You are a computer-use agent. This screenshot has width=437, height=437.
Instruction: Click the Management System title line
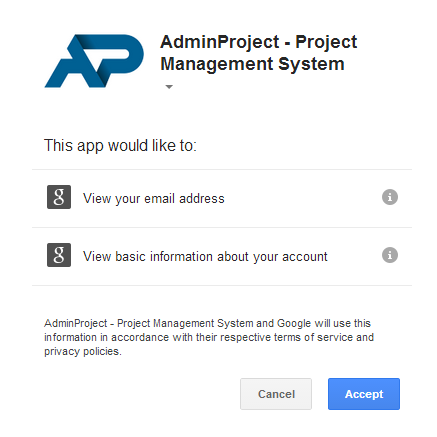[x=252, y=64]
